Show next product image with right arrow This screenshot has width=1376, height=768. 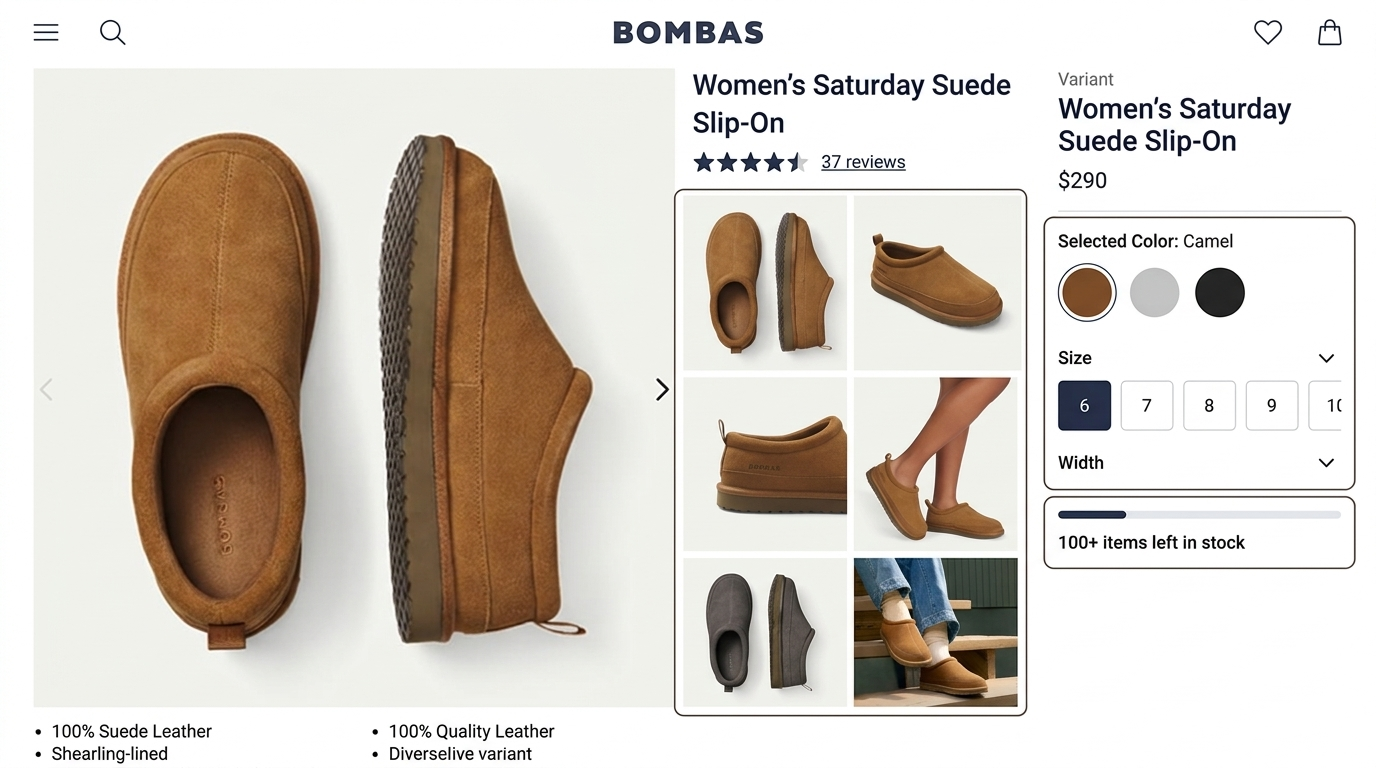click(661, 390)
